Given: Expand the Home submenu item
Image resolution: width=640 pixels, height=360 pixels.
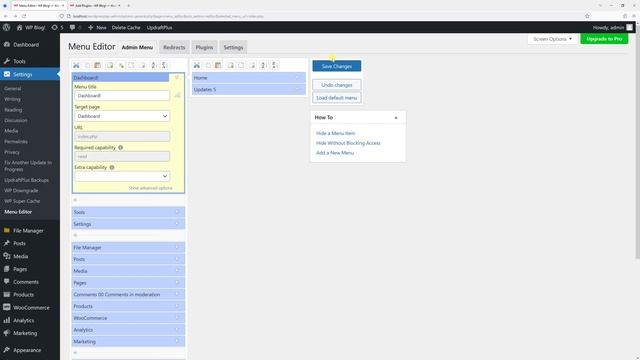Looking at the screenshot, I should pyautogui.click(x=298, y=78).
